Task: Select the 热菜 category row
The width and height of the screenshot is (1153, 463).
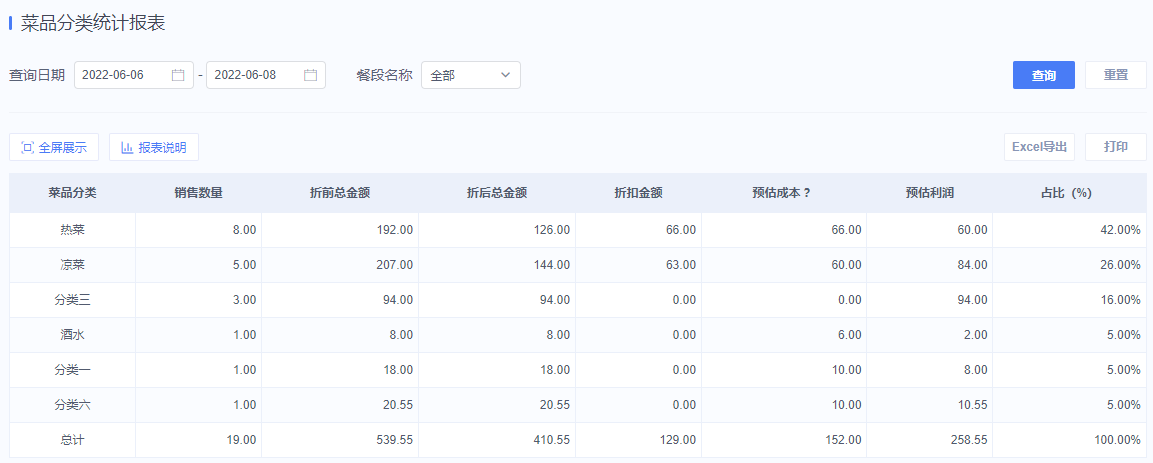Action: [x=576, y=230]
